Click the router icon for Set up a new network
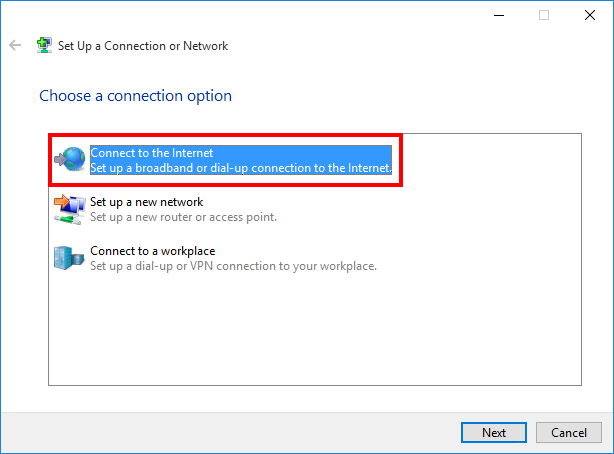614x454 pixels. tap(68, 209)
